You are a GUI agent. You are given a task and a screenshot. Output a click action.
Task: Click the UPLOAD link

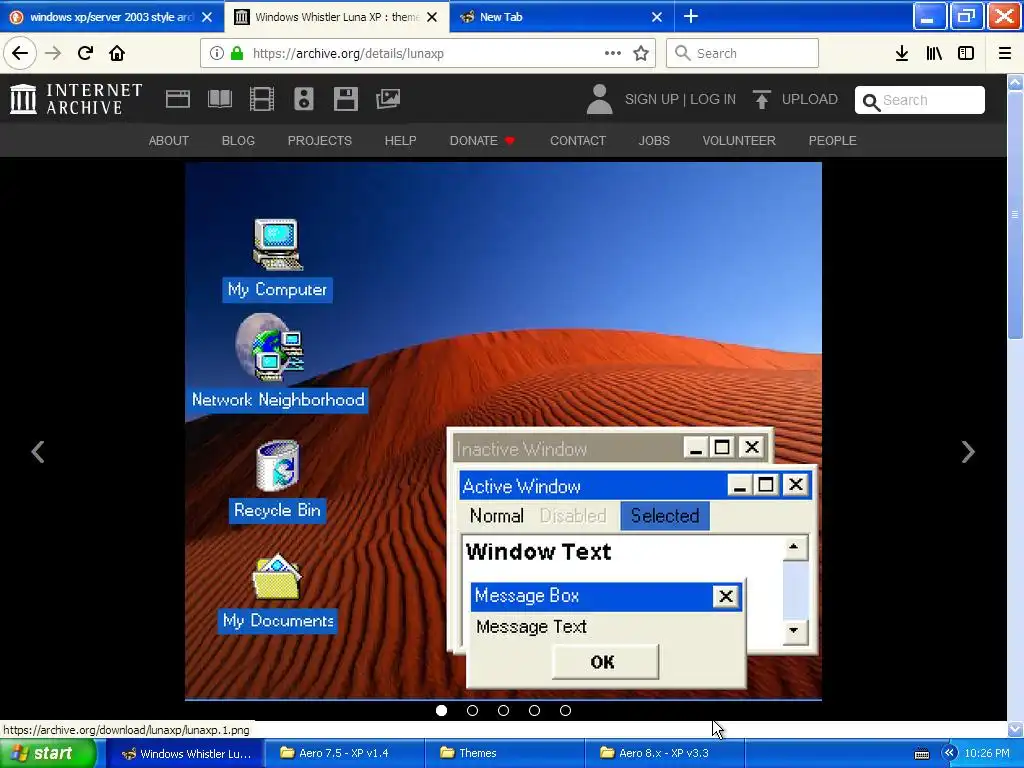click(810, 99)
